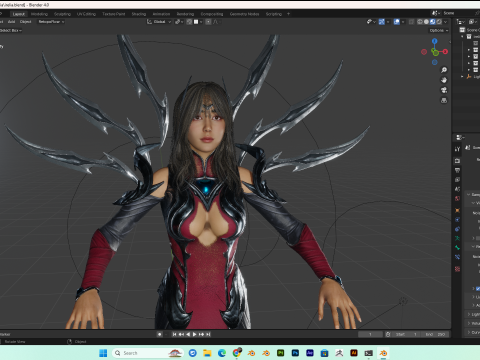Click the End frame 250 field
Viewport: 480px width, 360px height.
click(435, 334)
